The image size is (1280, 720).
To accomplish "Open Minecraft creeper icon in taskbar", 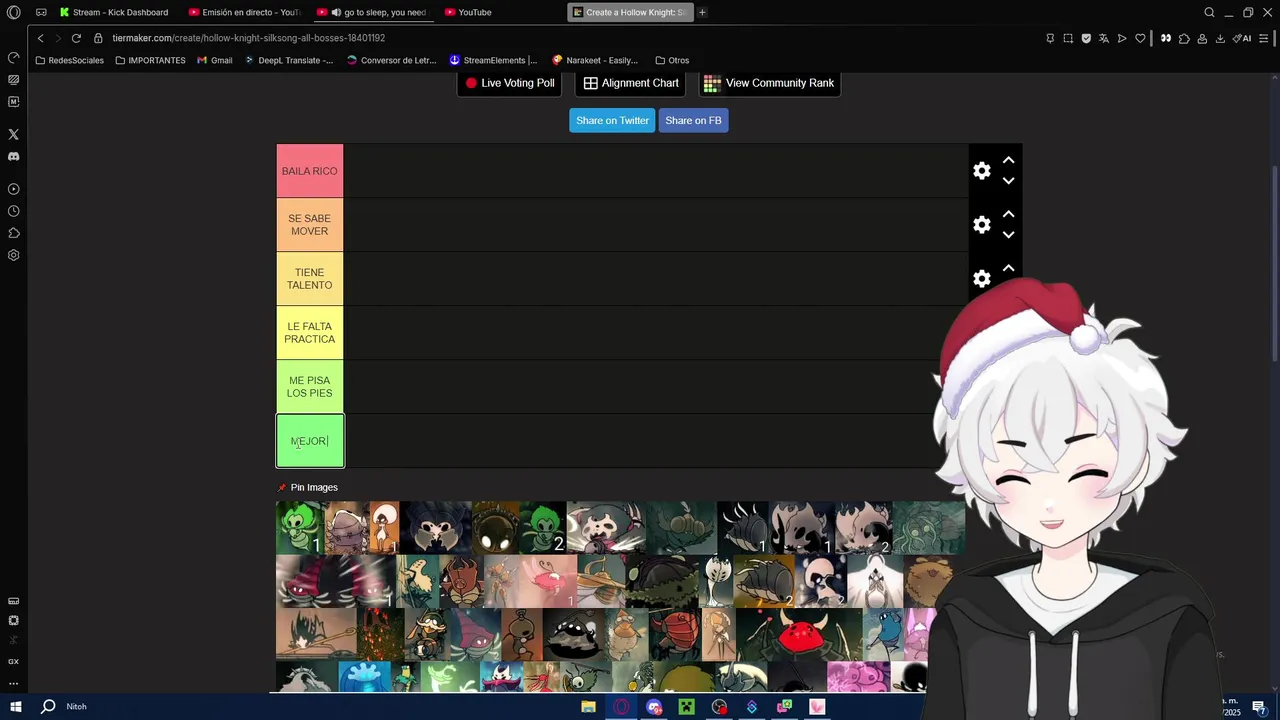I will pyautogui.click(x=686, y=707).
